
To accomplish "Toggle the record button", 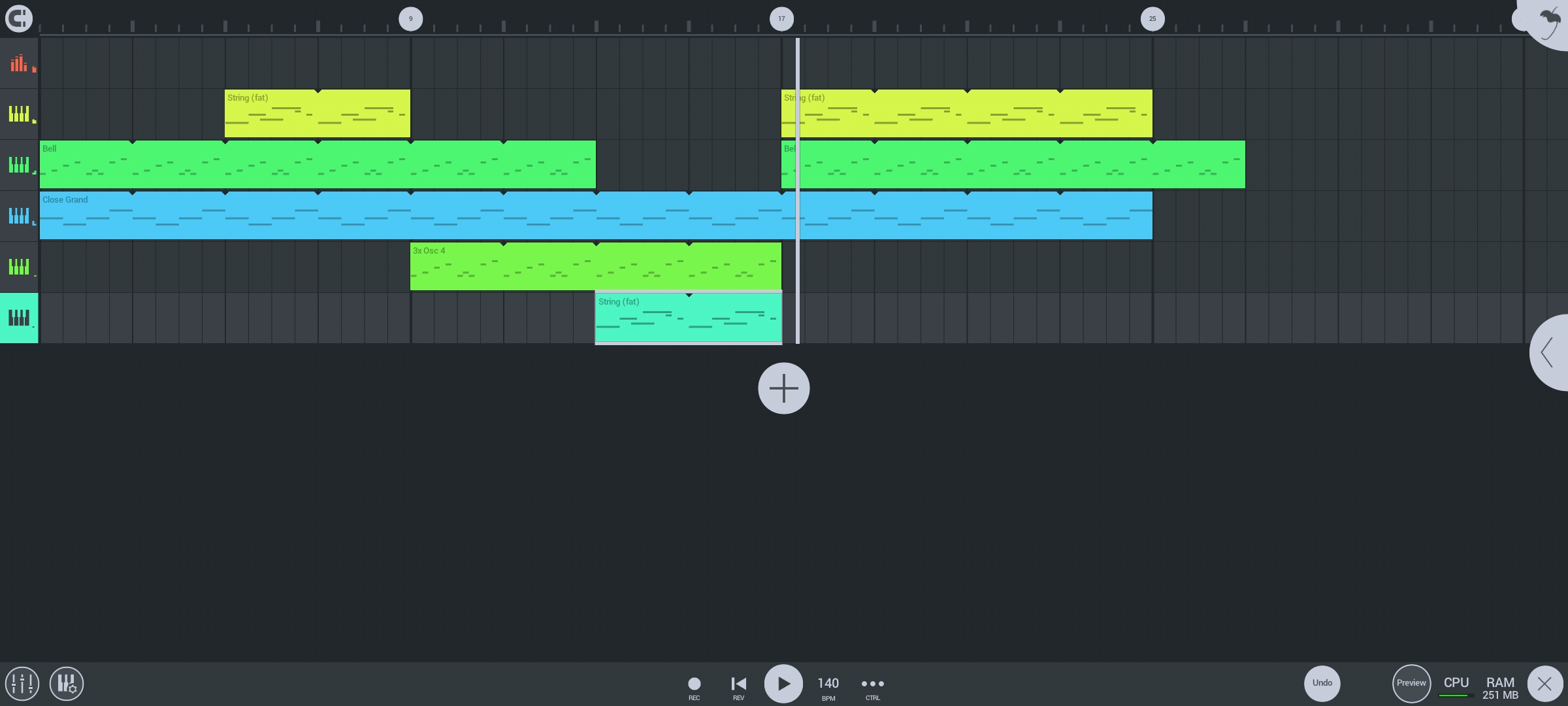I will 694,684.
